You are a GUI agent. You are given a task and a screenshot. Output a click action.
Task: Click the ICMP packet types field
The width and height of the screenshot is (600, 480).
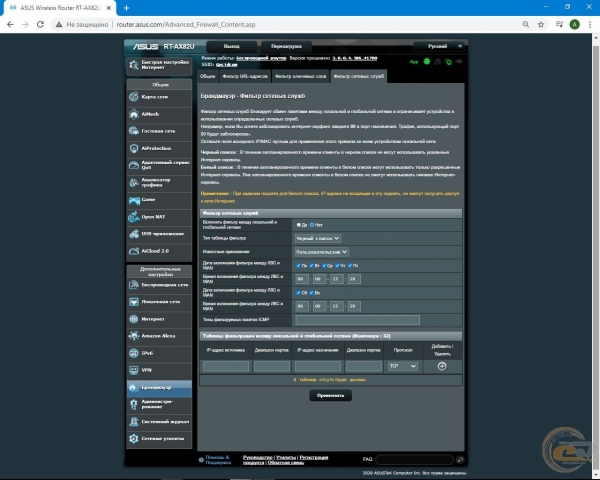coord(357,320)
